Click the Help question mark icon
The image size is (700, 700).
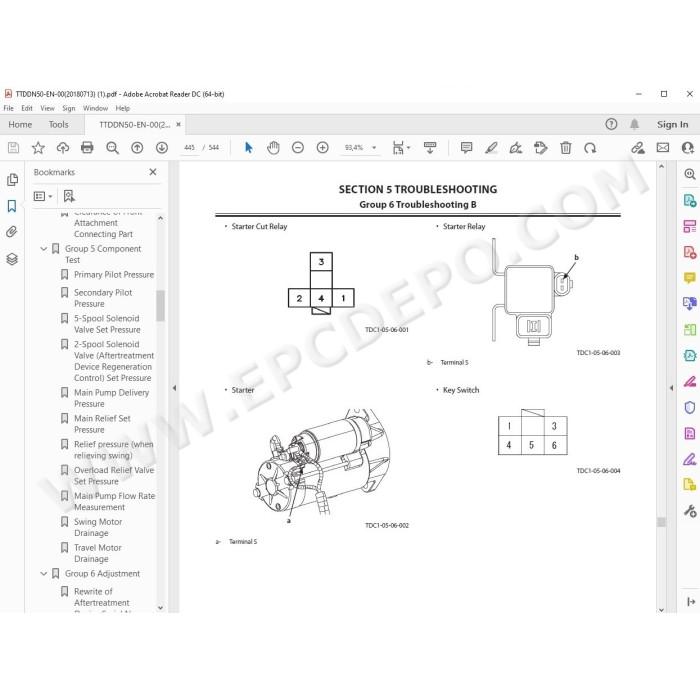(611, 124)
